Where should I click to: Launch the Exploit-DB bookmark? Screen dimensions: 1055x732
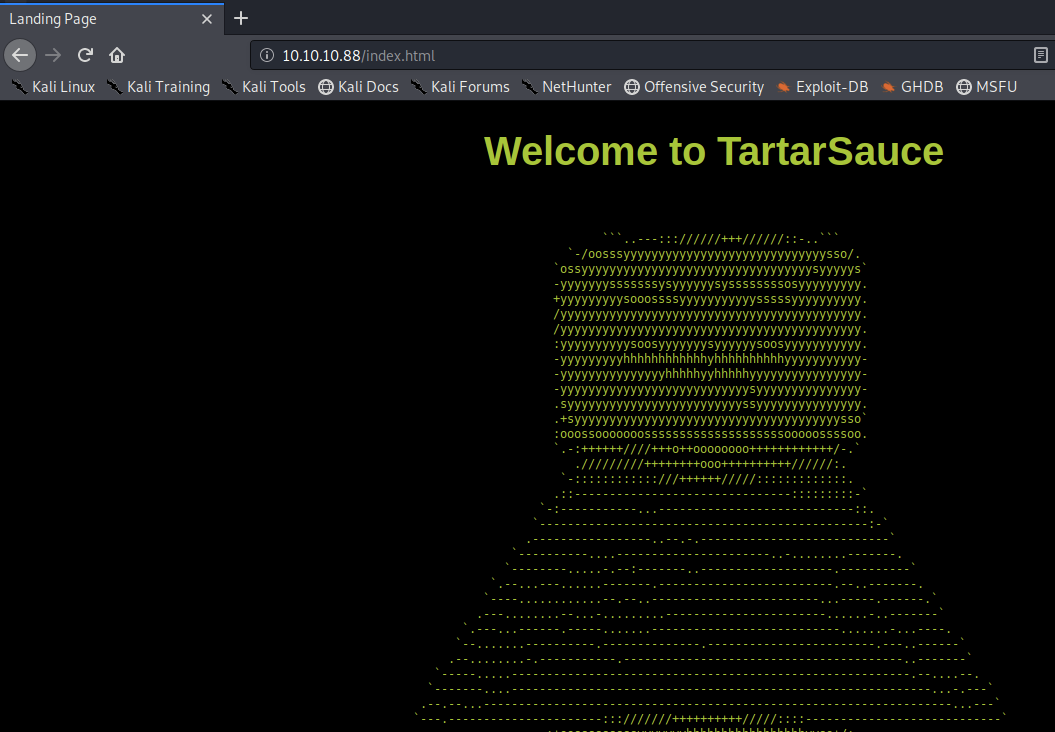[822, 87]
